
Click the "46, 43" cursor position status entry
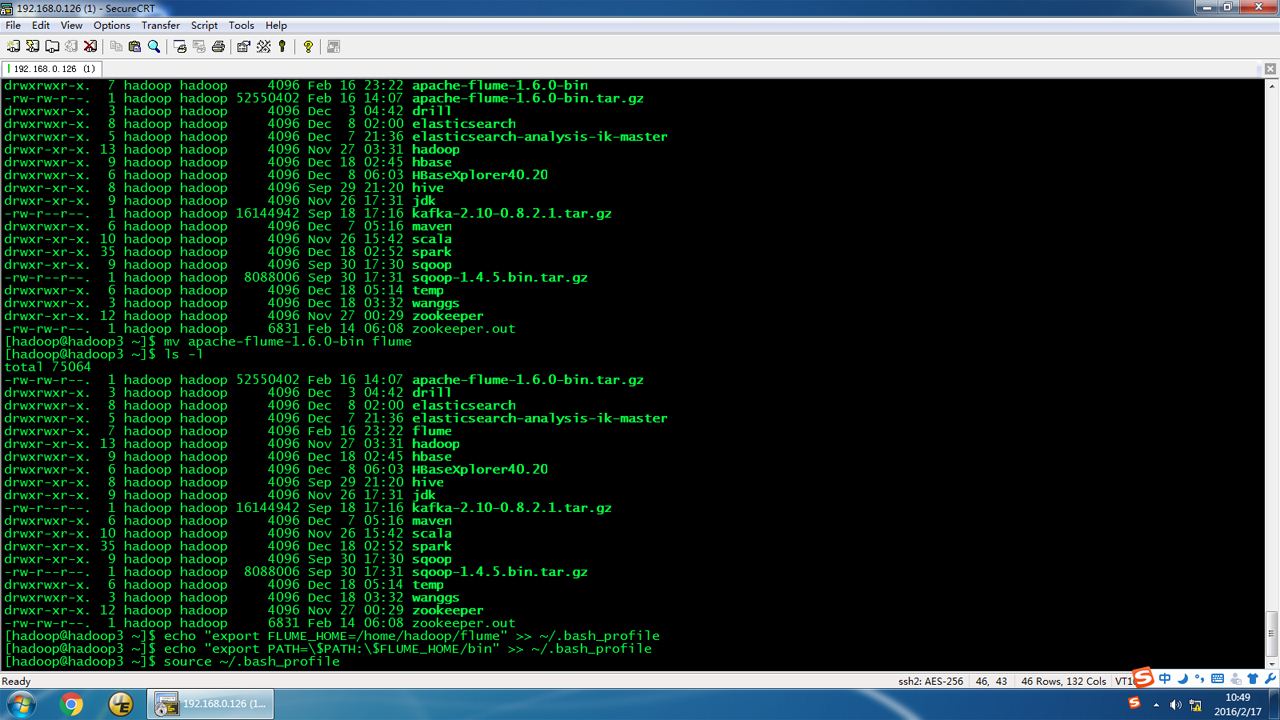(x=990, y=681)
